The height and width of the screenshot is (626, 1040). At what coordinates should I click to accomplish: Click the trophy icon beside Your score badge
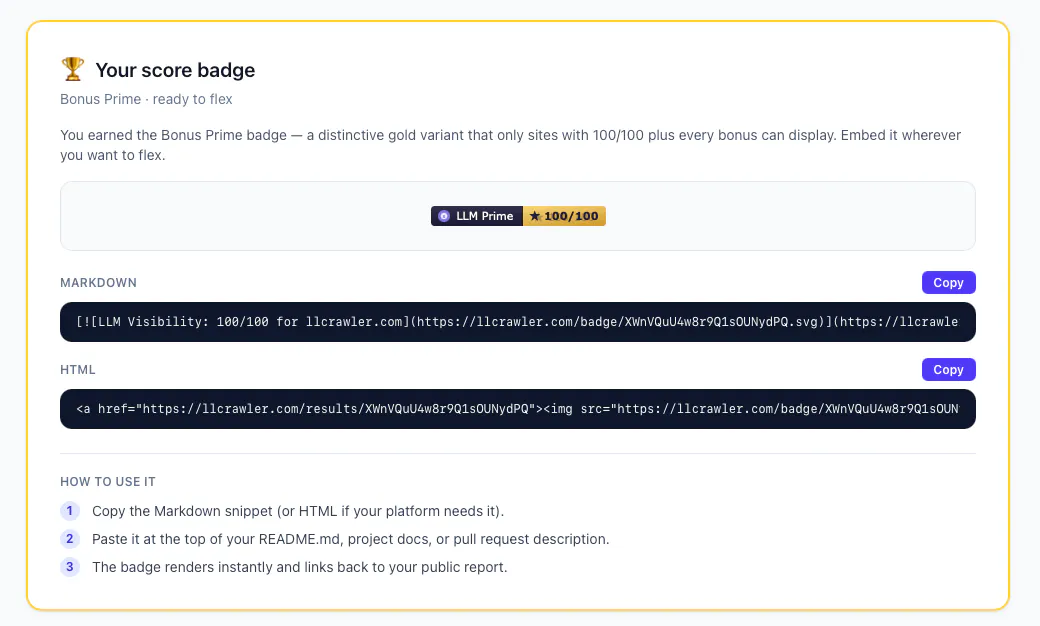[x=73, y=69]
